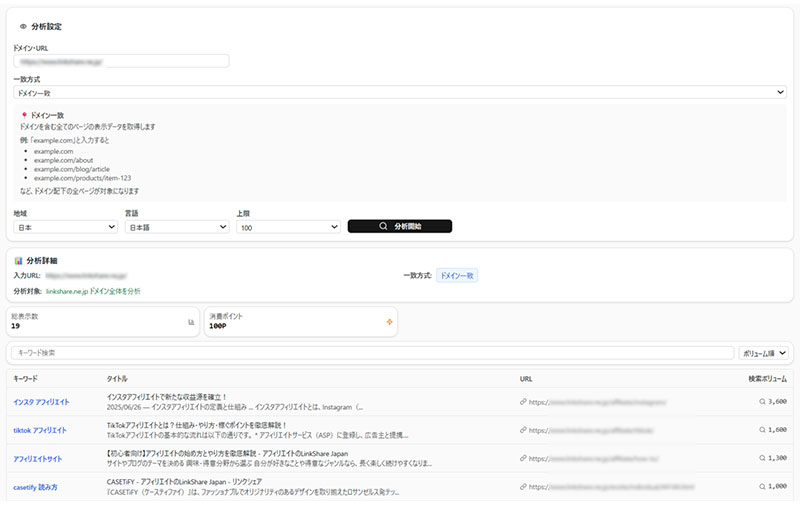Screen dimensions: 800x505
Task: Open the 地域 dropdown showing 日本
Action: click(66, 227)
